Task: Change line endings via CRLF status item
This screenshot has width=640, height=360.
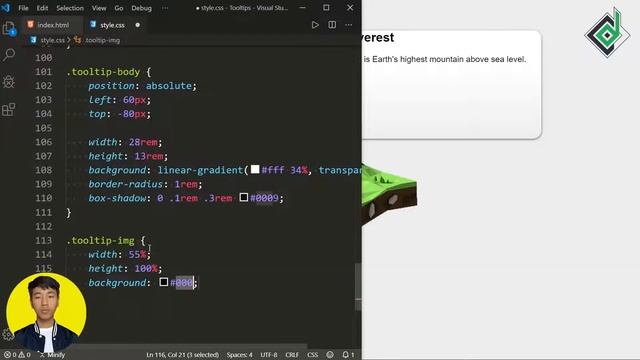Action: 292,355
